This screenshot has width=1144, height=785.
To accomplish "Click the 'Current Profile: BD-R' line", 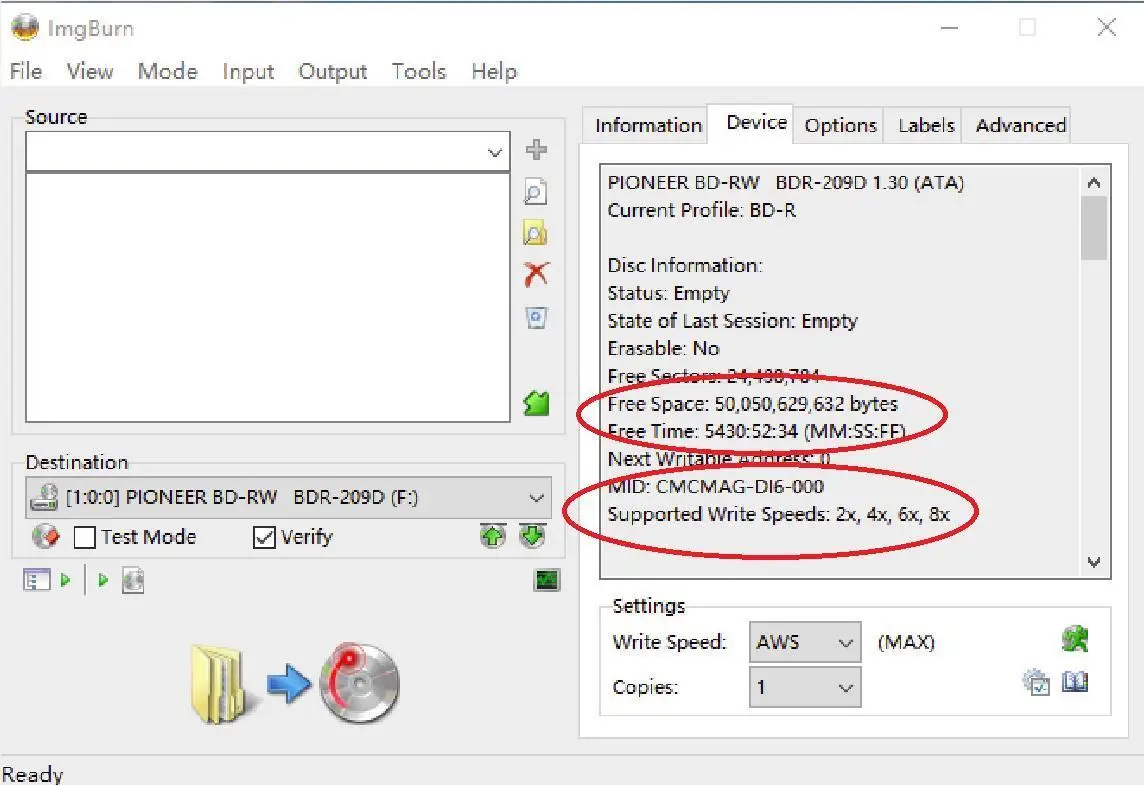I will pyautogui.click(x=702, y=211).
